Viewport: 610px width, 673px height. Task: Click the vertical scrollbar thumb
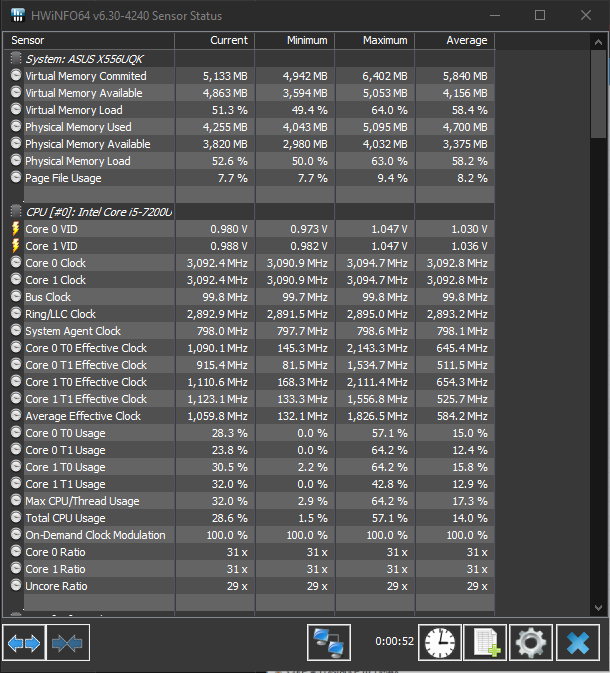(598, 94)
